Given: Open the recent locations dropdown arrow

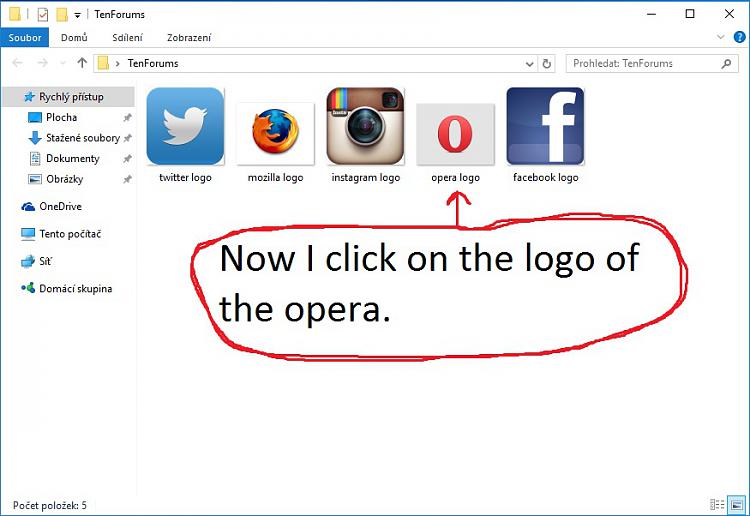Looking at the screenshot, I should 63,63.
